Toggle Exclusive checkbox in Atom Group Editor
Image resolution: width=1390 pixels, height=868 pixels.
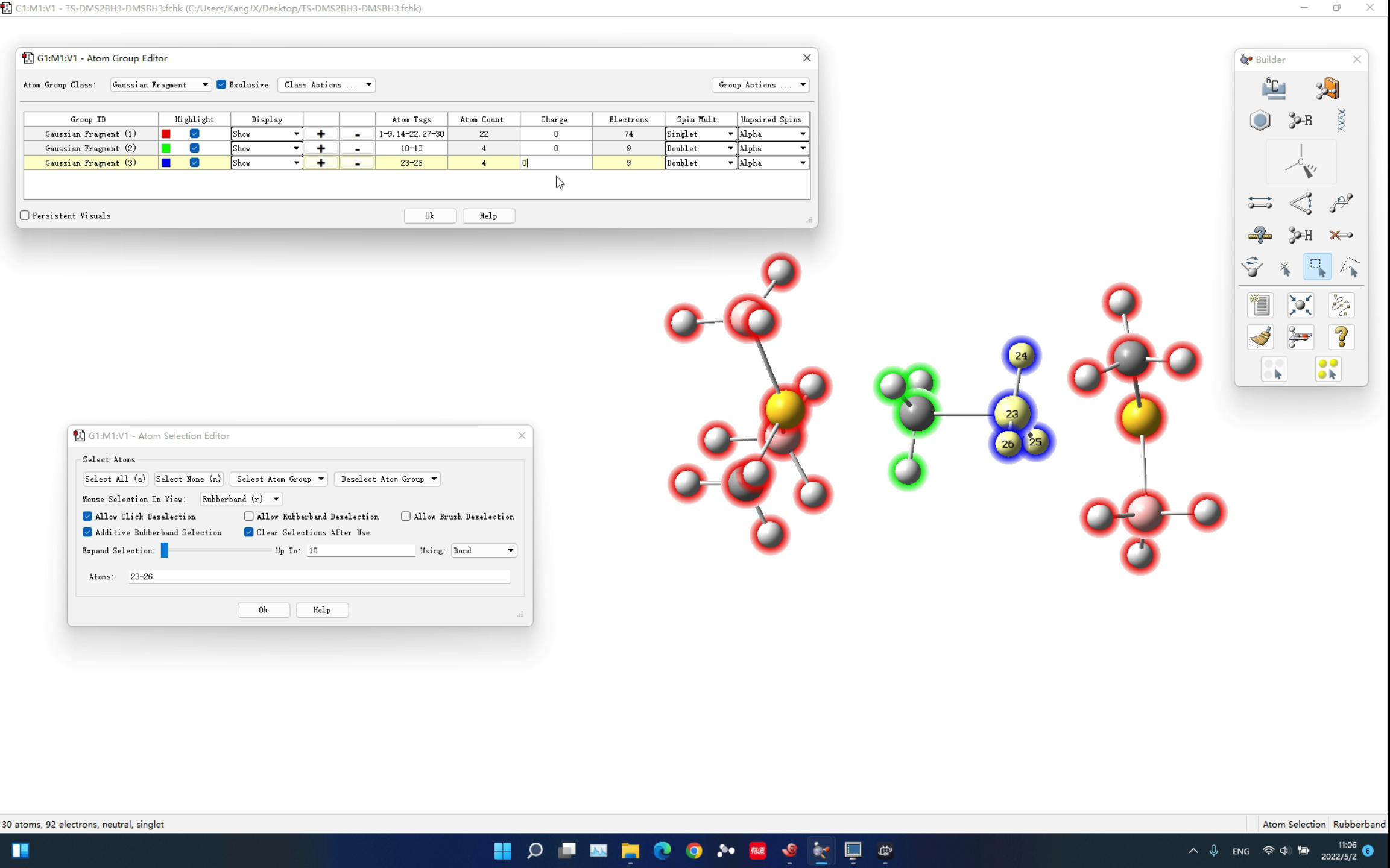221,84
